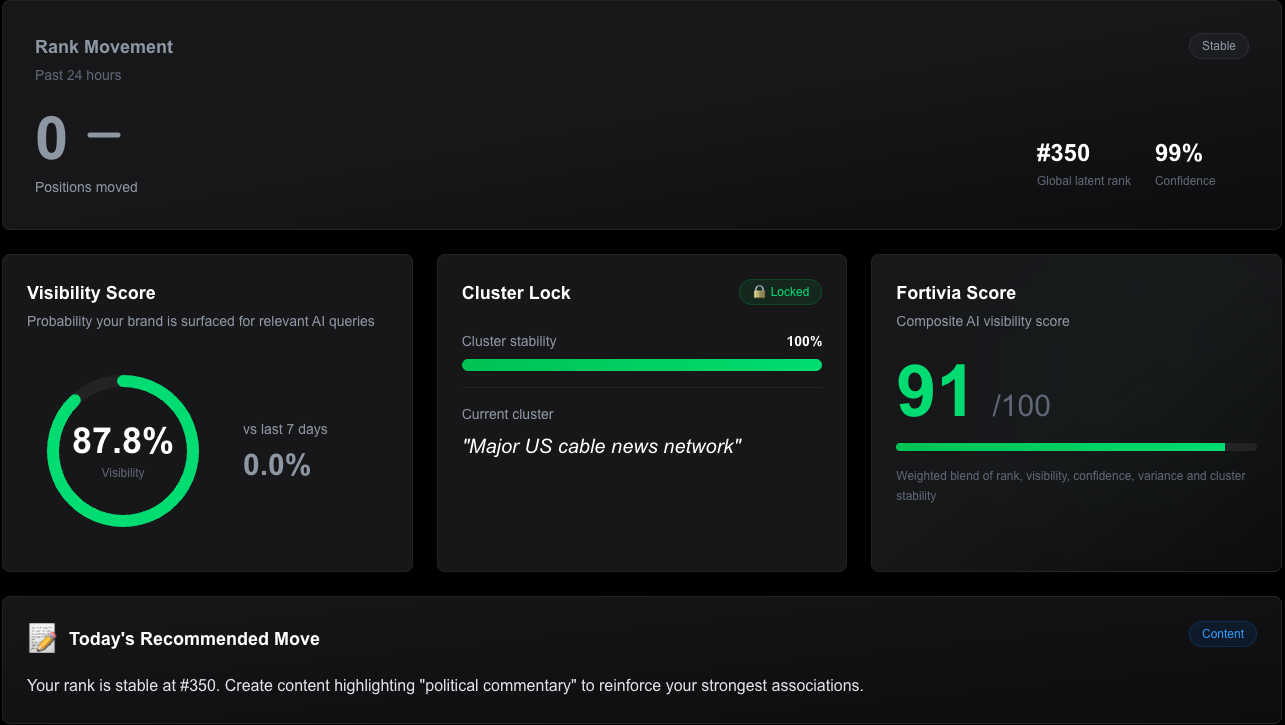1285x725 pixels.
Task: Click the Fortivia Score 91 value
Action: [x=933, y=392]
